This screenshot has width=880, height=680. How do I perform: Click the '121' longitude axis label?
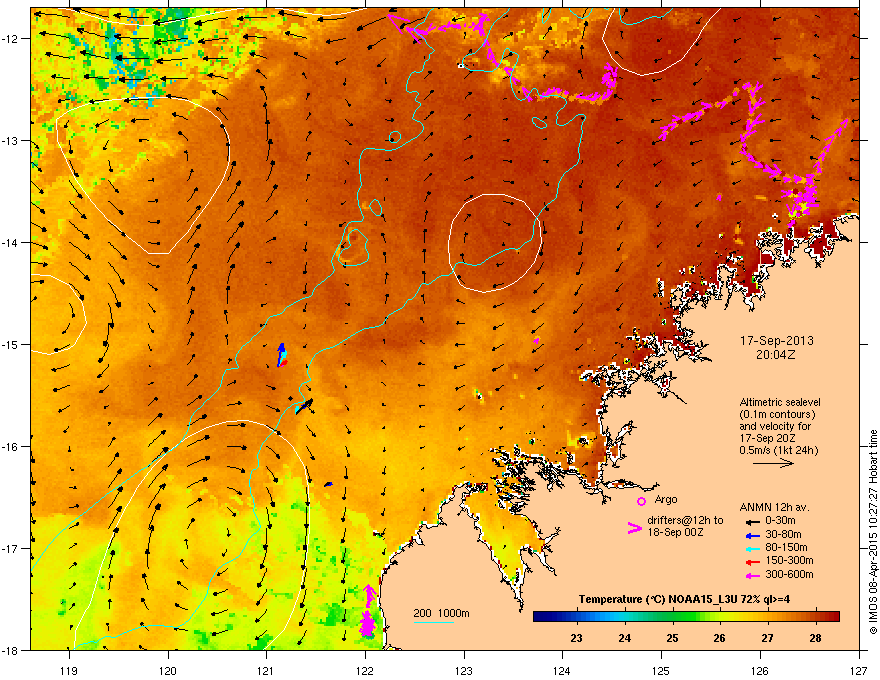[266, 670]
